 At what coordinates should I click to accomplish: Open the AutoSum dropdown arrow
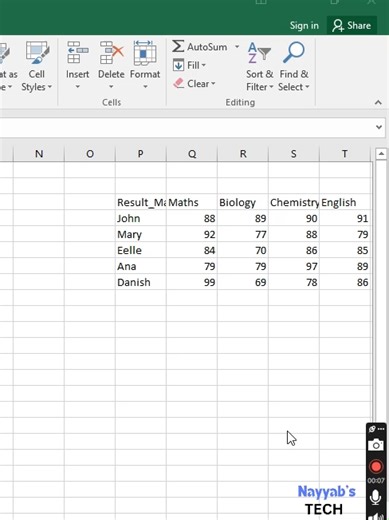click(x=237, y=47)
